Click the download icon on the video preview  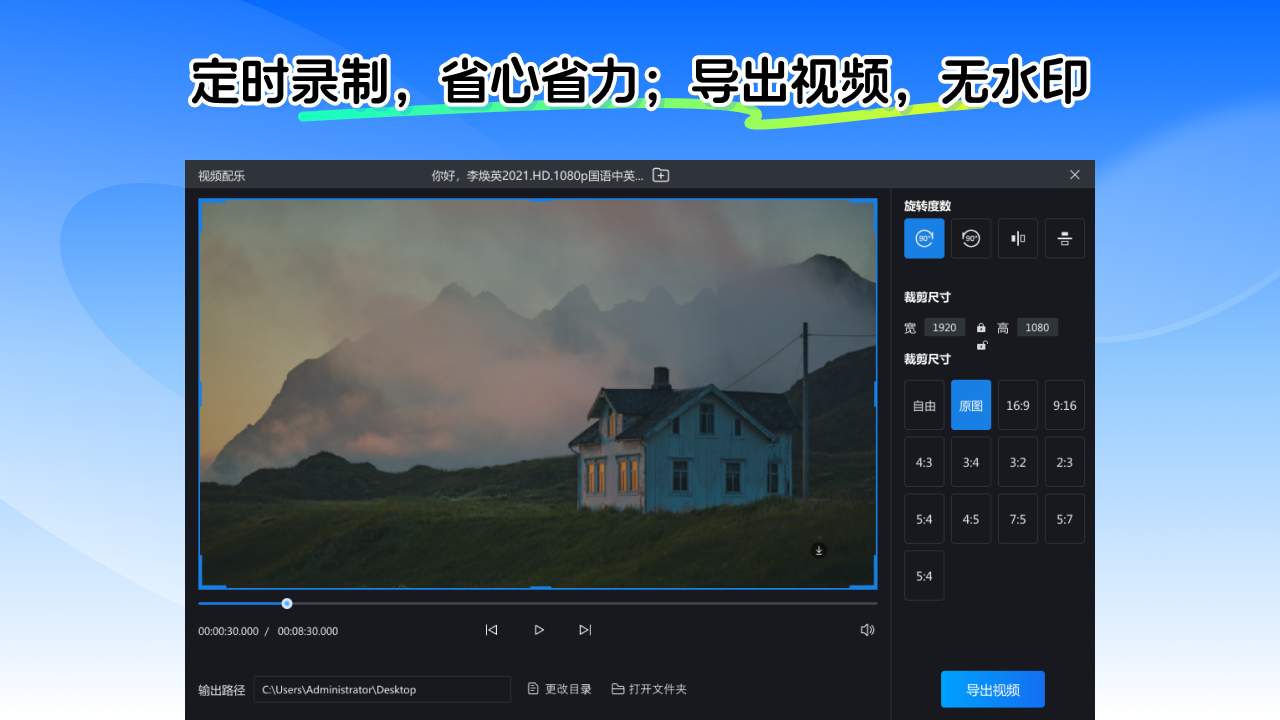tap(819, 550)
